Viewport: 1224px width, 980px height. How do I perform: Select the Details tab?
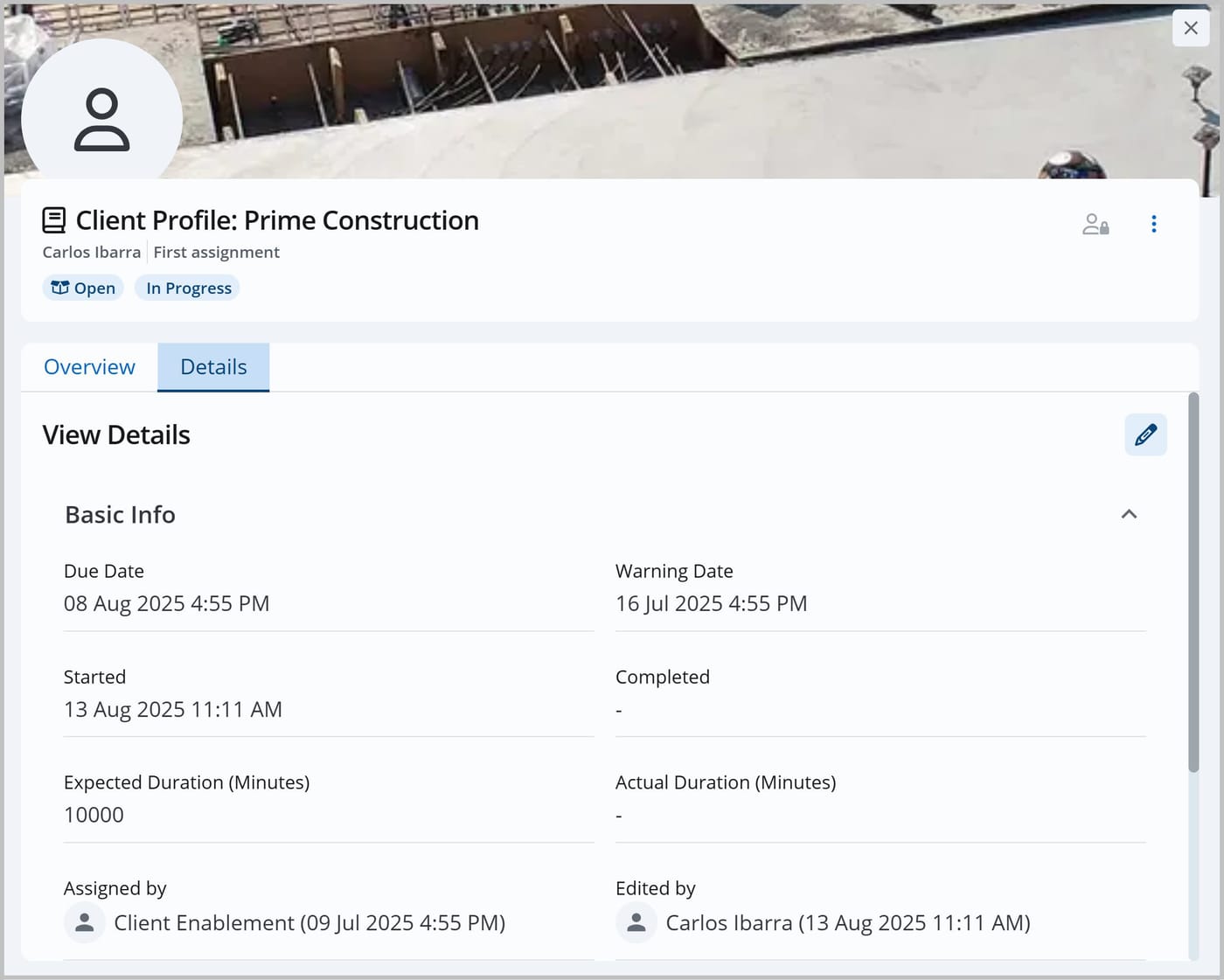pos(213,367)
